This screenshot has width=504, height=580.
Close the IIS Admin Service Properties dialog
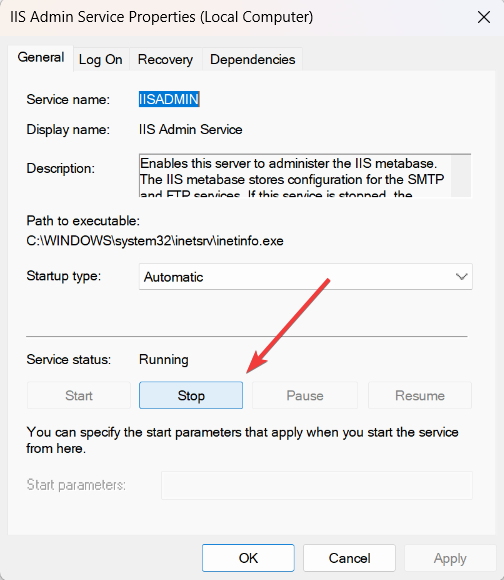(x=484, y=17)
